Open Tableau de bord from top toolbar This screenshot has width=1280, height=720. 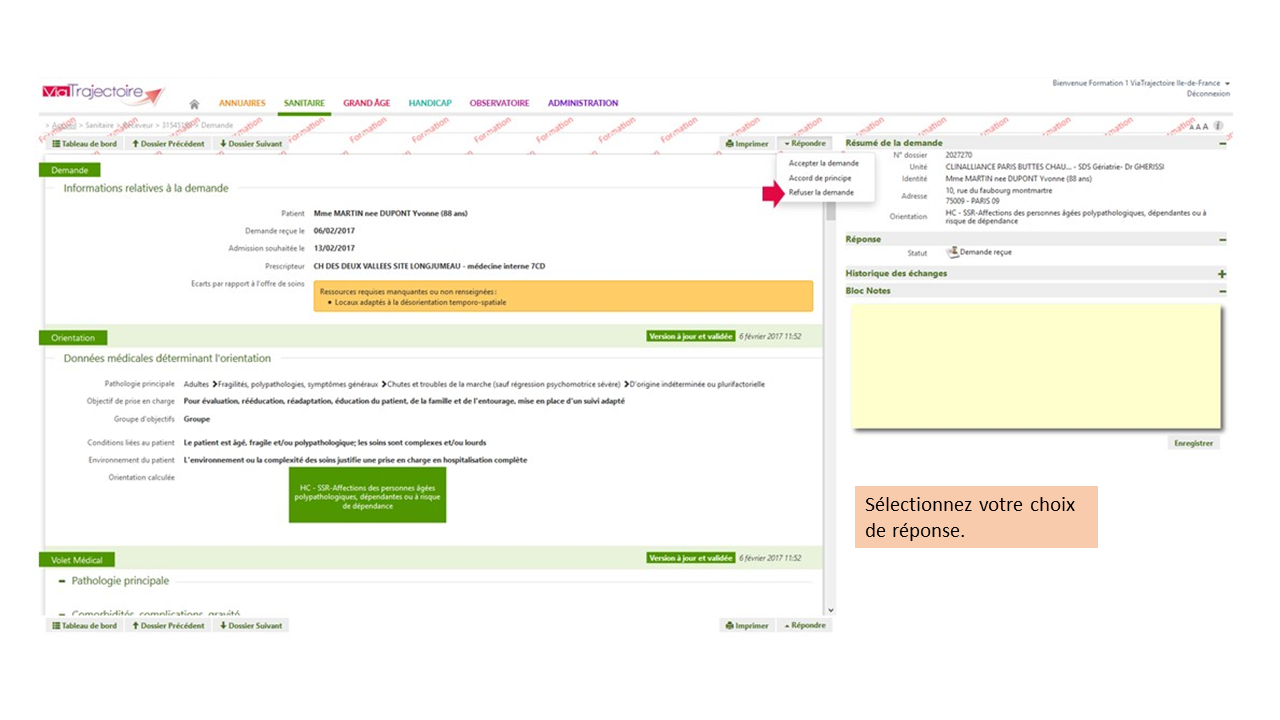[x=84, y=144]
